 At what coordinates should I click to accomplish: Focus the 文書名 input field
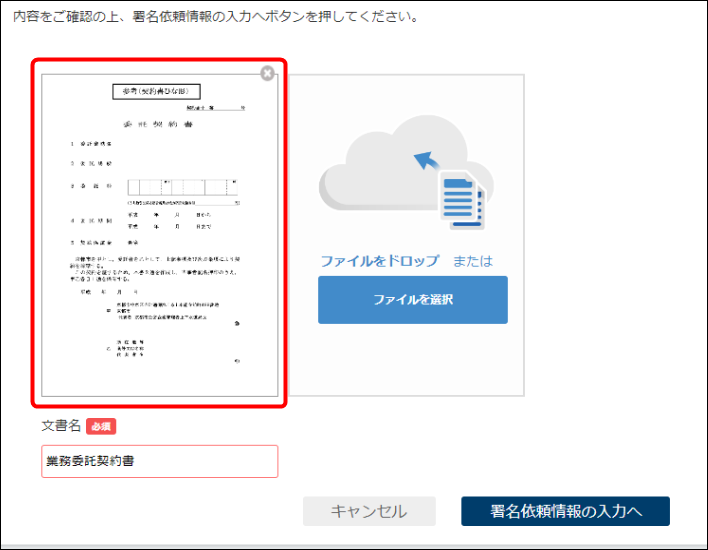pos(160,462)
